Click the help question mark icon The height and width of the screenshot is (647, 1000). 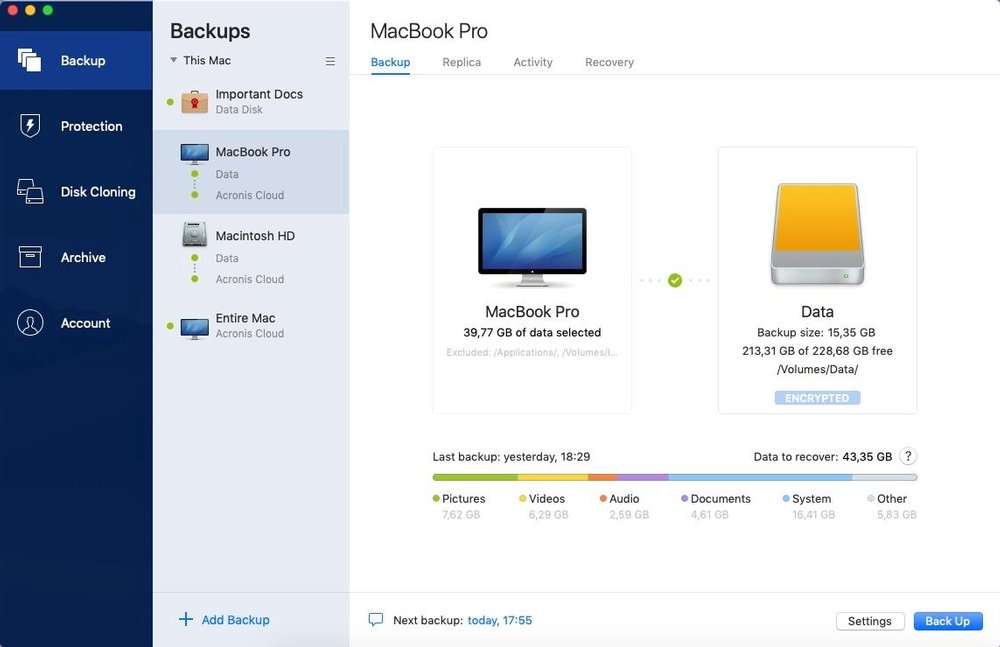pyautogui.click(x=907, y=456)
